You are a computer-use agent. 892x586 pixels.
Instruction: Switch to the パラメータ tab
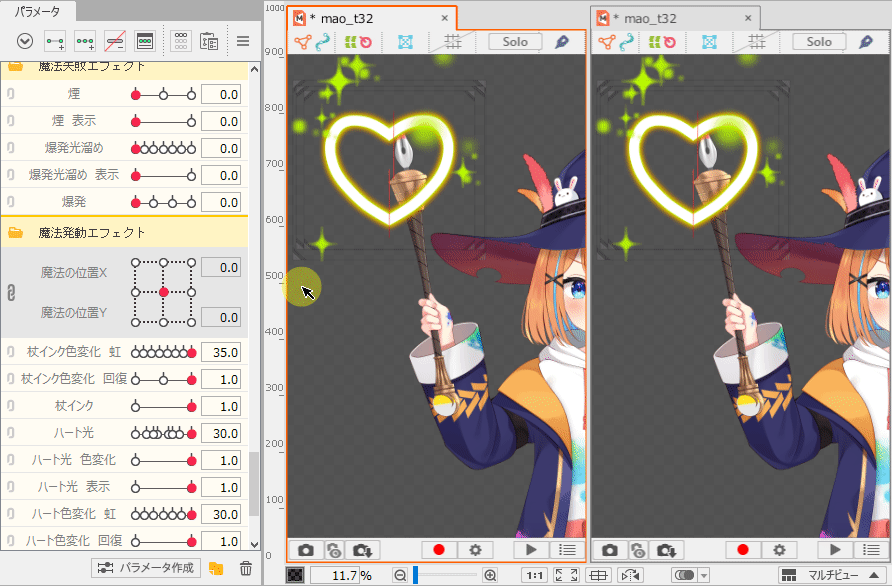coord(37,11)
